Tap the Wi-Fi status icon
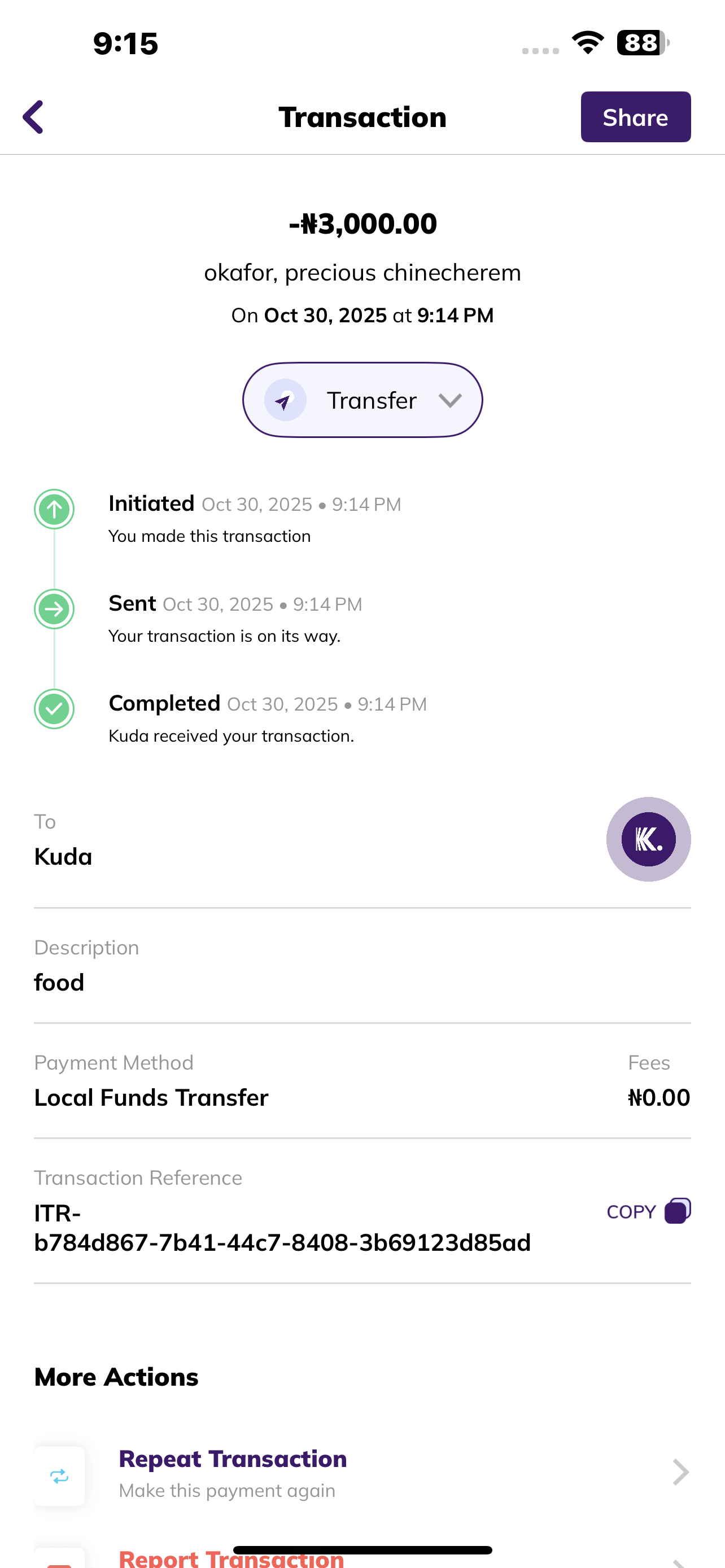Image resolution: width=725 pixels, height=1568 pixels. (x=587, y=42)
